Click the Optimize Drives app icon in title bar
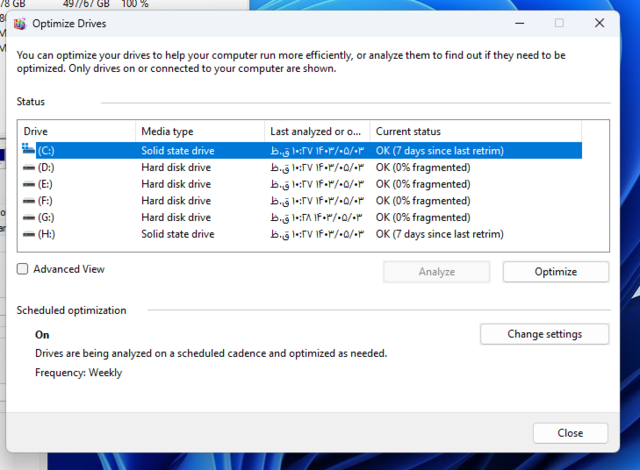The image size is (640, 470). 19,23
